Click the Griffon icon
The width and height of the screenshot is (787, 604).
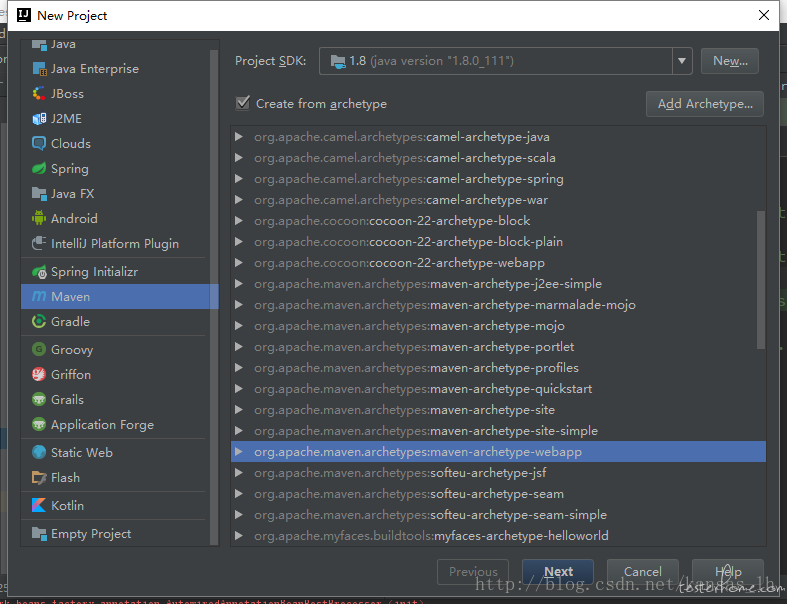coord(39,374)
